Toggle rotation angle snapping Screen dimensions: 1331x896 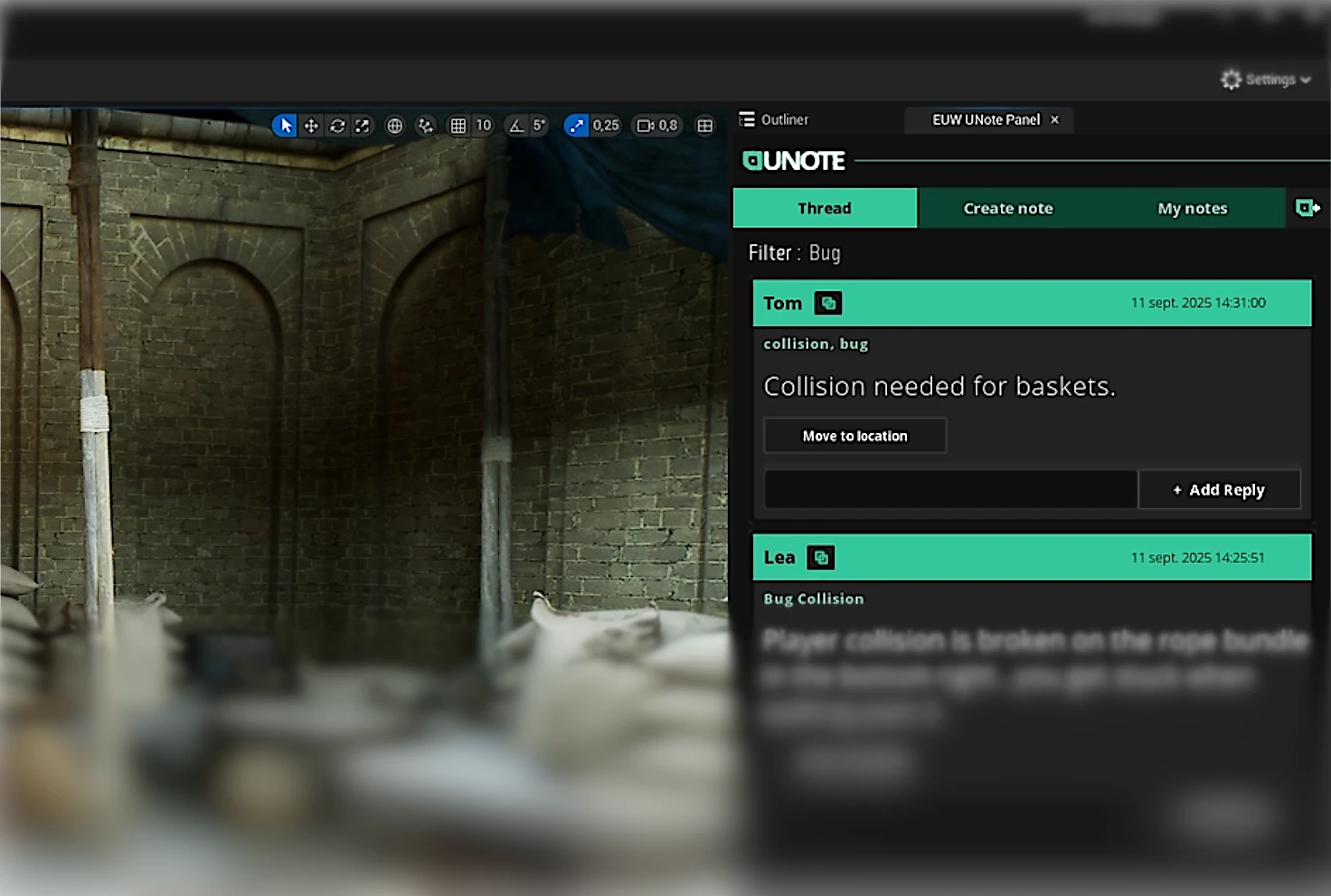[516, 126]
